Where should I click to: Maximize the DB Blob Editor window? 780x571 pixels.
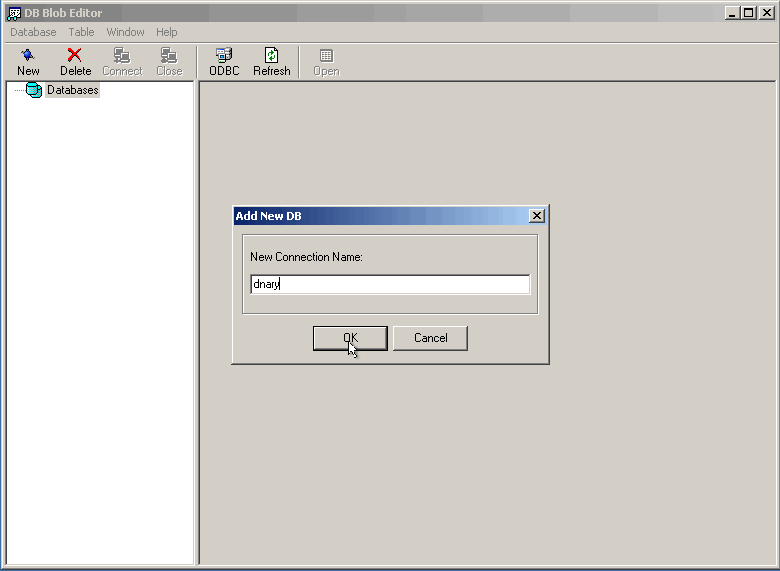click(749, 13)
